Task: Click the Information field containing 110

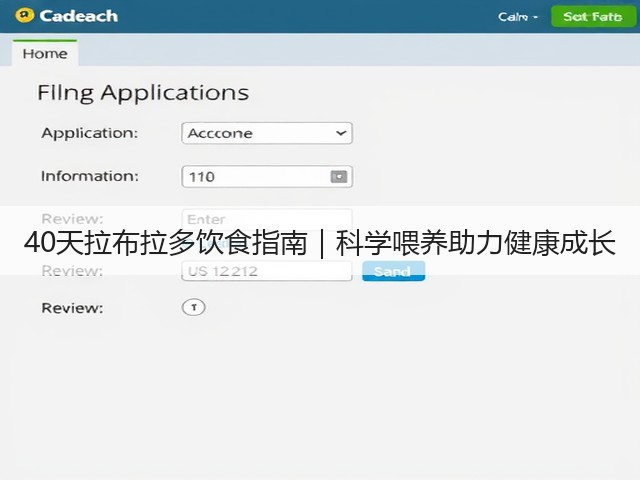Action: (267, 177)
